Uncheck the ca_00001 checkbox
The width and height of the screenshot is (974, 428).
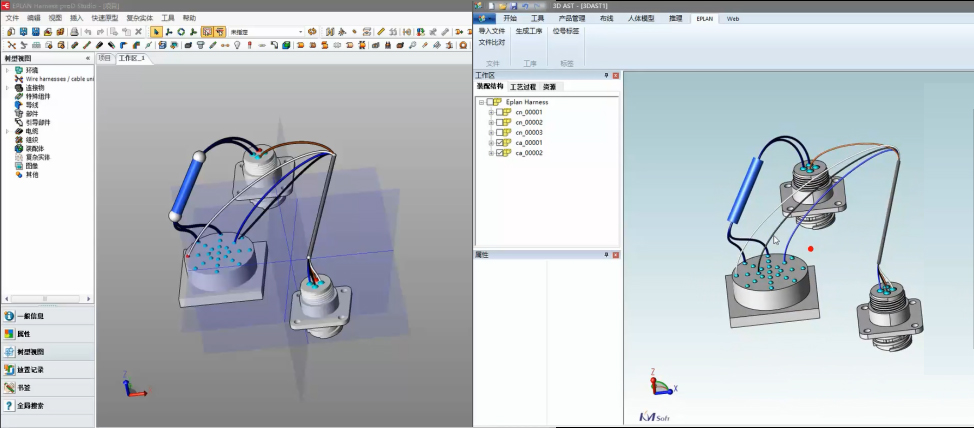tap(499, 143)
